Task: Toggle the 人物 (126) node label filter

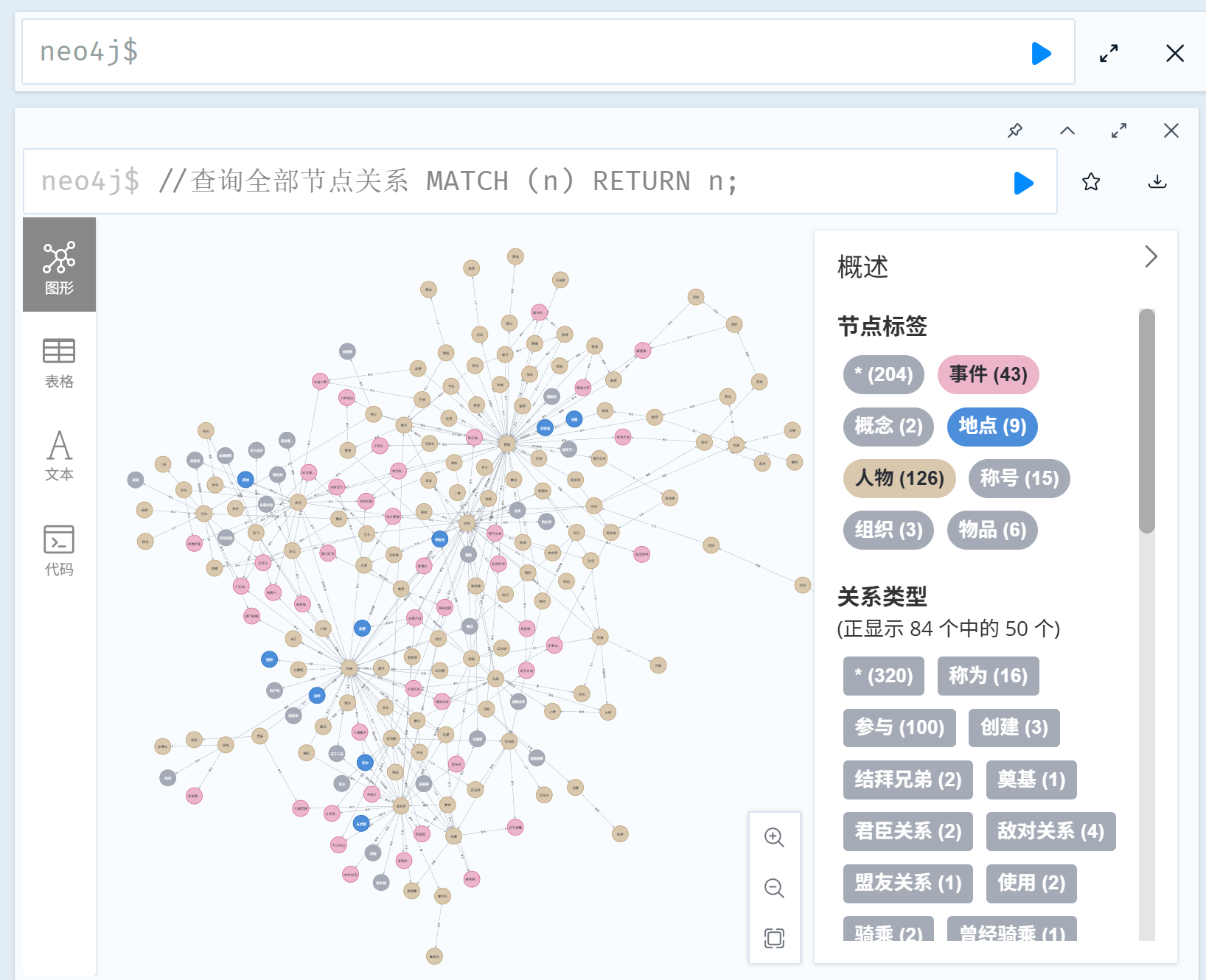Action: [899, 479]
